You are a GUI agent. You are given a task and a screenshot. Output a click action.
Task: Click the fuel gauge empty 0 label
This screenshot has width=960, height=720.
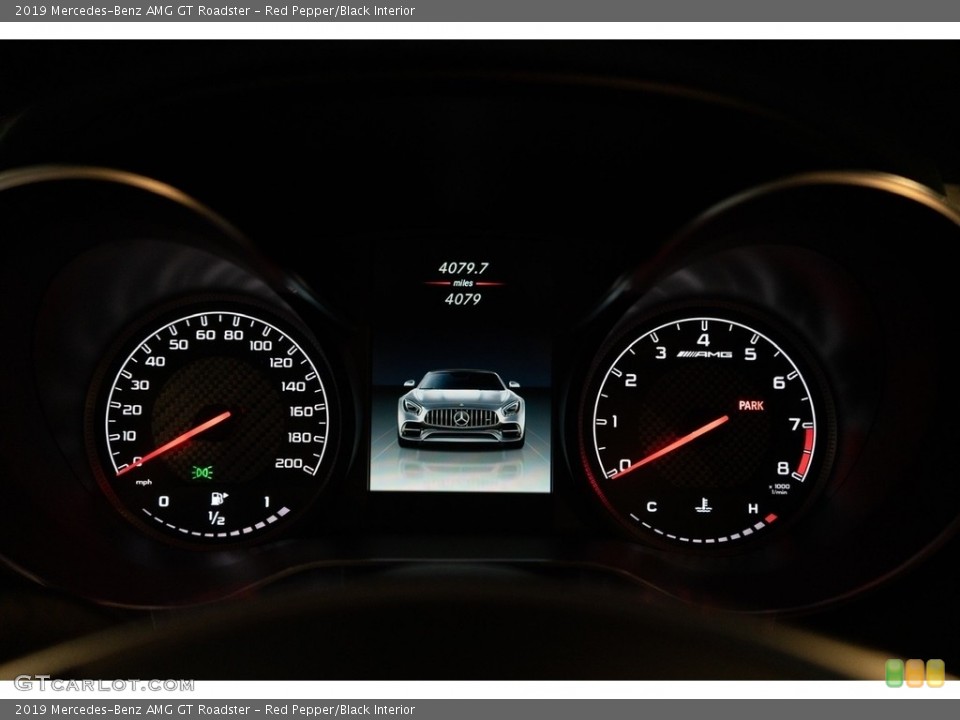coord(163,501)
